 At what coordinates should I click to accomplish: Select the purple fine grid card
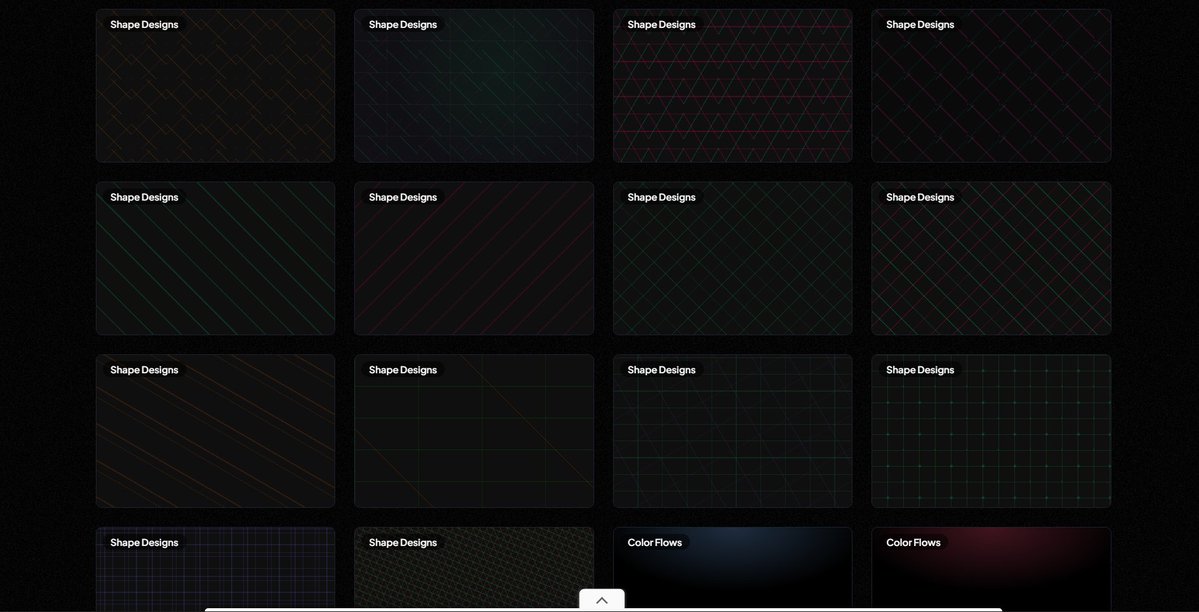216,570
